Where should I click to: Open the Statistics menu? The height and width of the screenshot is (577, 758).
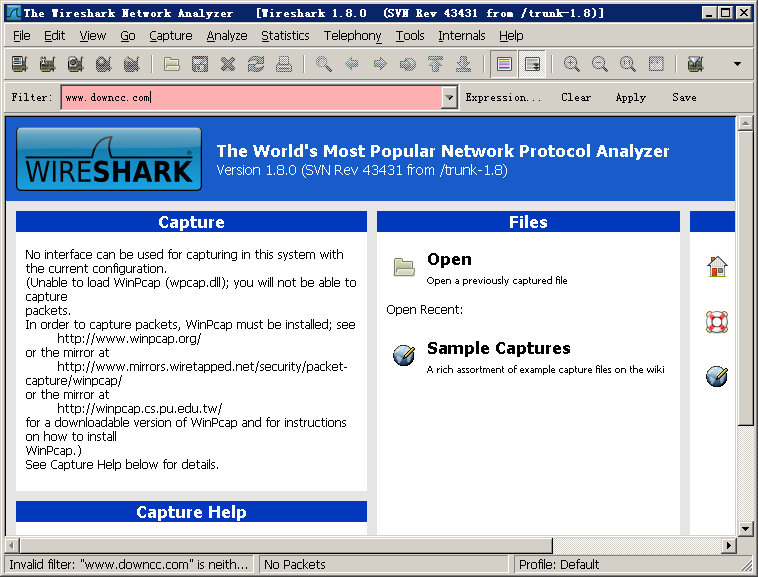tap(285, 36)
